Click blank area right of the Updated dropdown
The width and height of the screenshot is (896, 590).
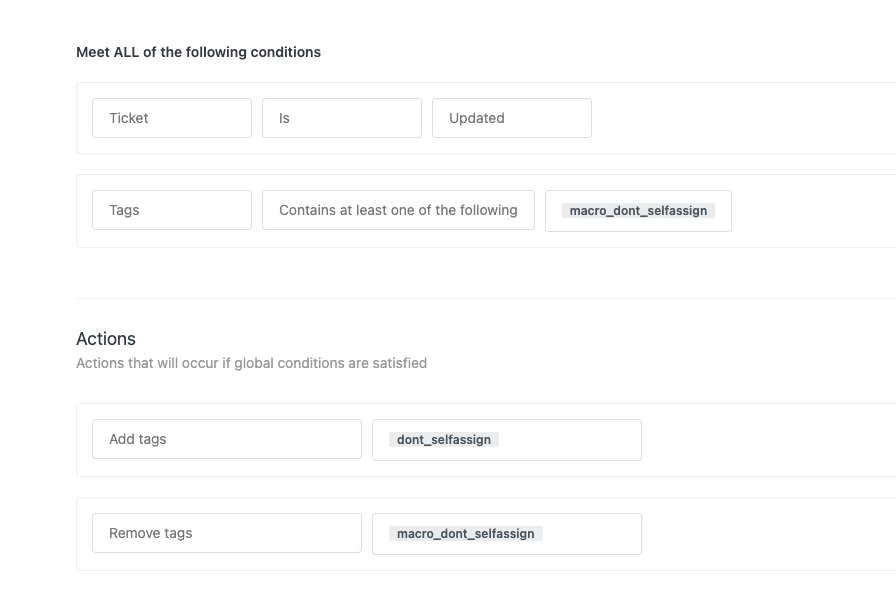pyautogui.click(x=740, y=118)
